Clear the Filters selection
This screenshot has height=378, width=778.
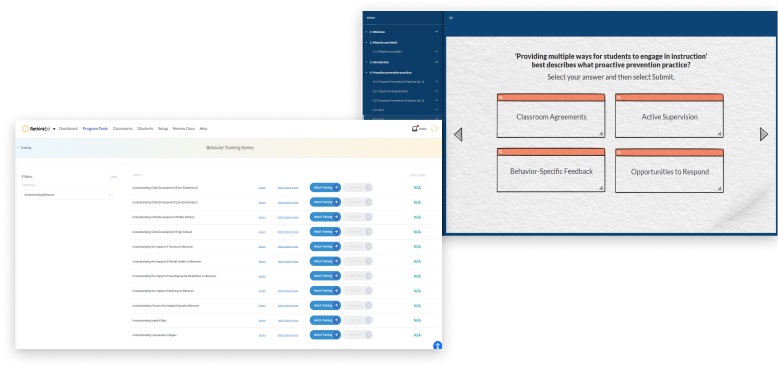tap(114, 177)
